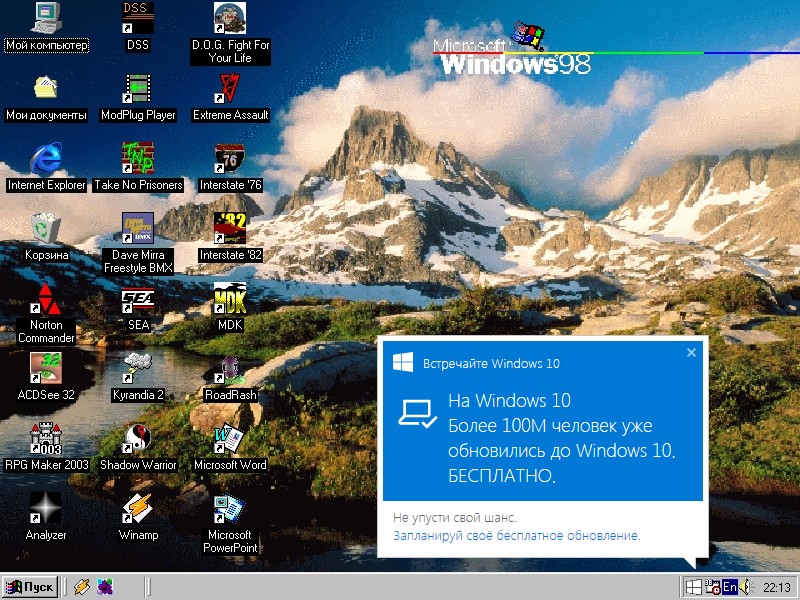Switch keyboard layout via En indicator
The image size is (800, 600).
point(730,587)
